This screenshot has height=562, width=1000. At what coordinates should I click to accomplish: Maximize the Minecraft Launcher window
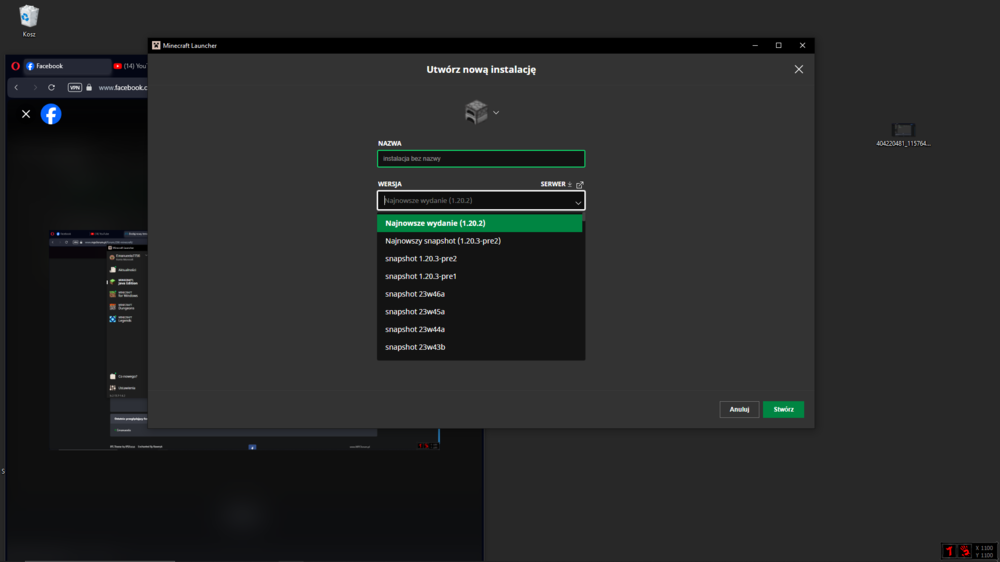779,45
